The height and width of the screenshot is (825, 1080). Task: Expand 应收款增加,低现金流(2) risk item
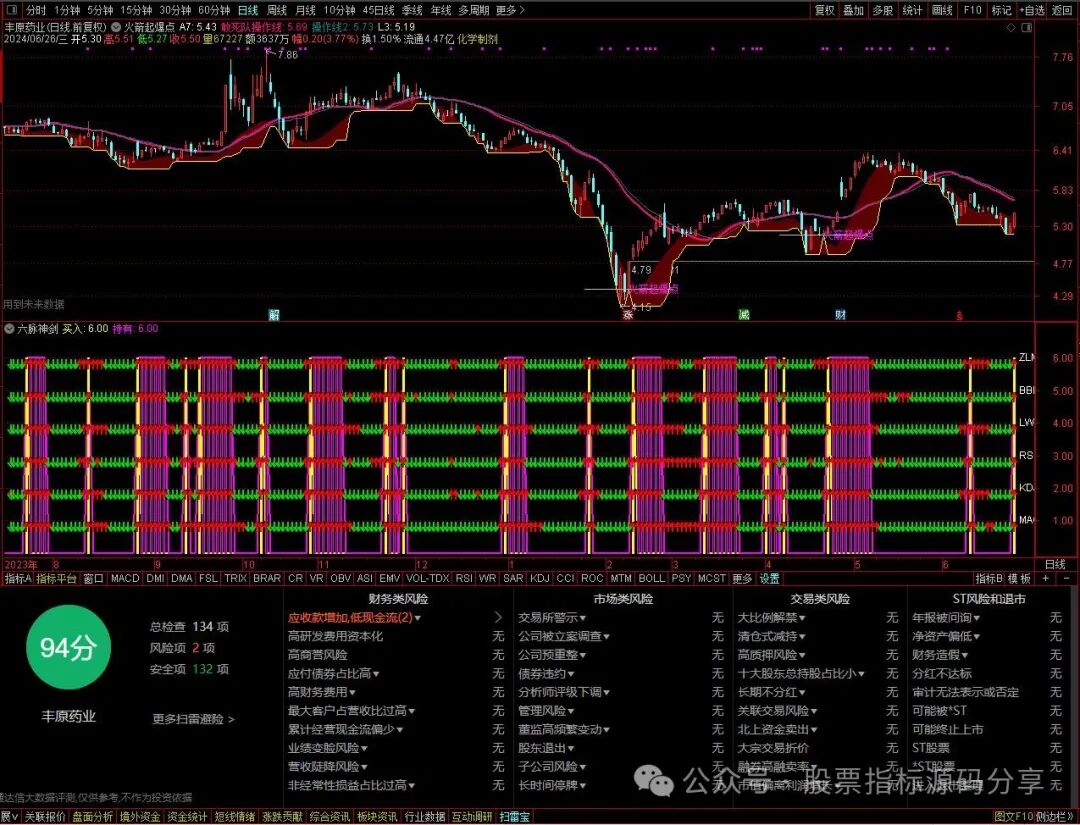click(354, 618)
